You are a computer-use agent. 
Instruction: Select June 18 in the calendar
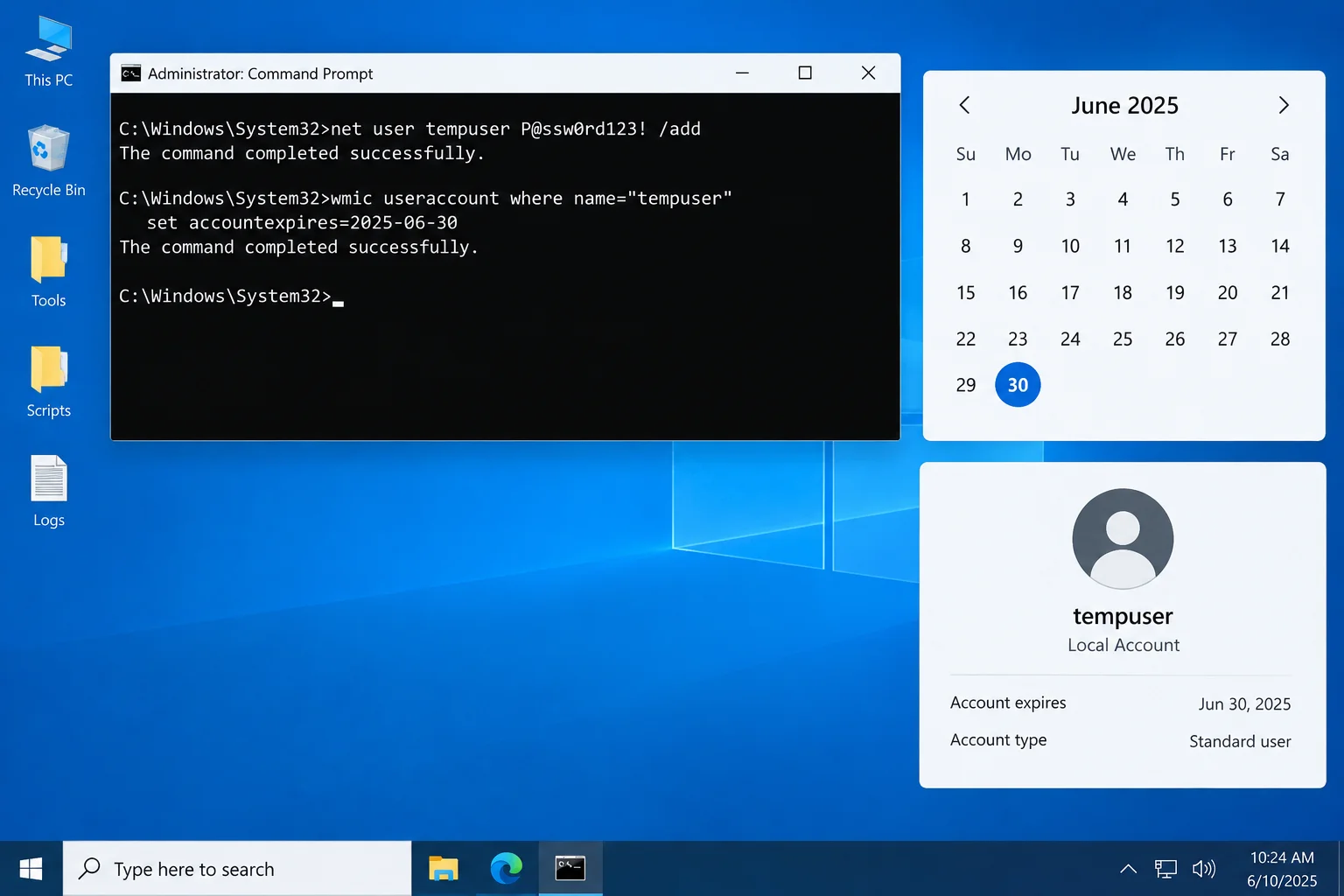(1123, 292)
